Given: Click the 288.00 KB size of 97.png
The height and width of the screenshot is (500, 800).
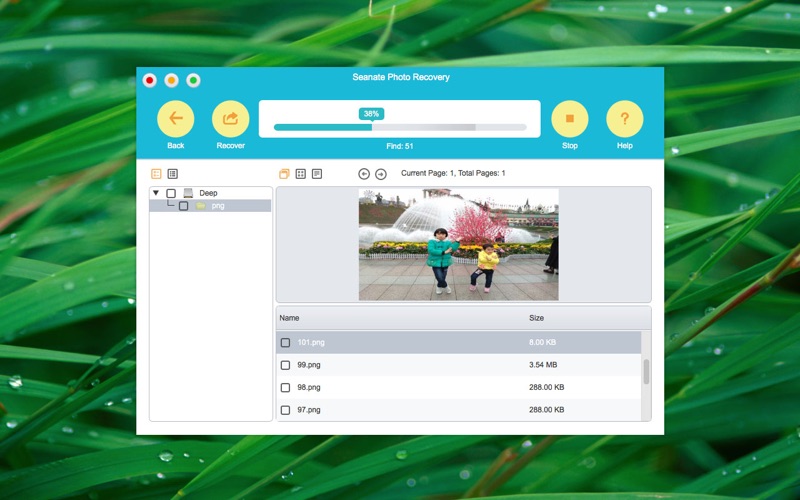Looking at the screenshot, I should tap(546, 410).
